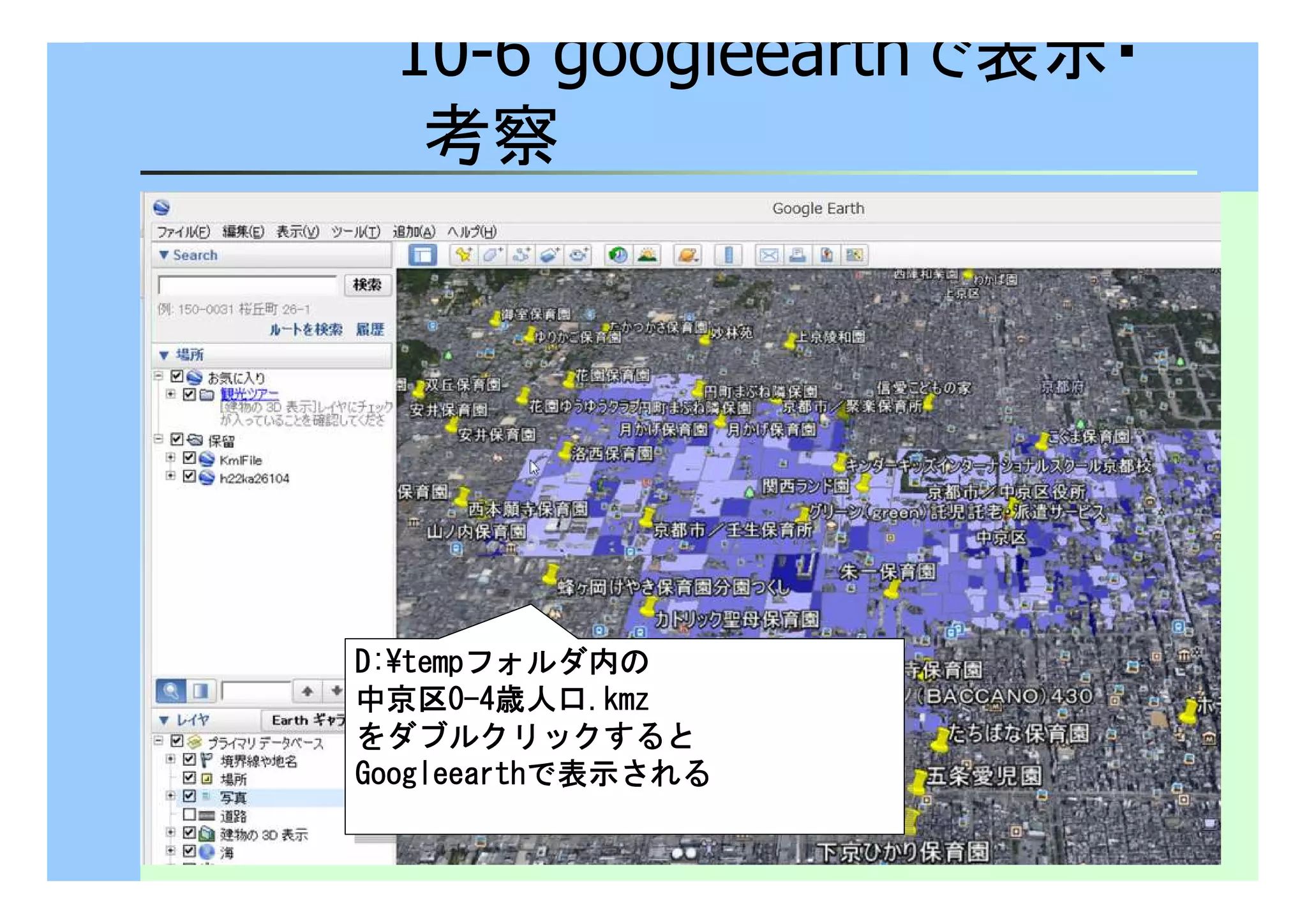
Task: Toggle the 境界線や地名 layer checkbox
Action: [189, 759]
